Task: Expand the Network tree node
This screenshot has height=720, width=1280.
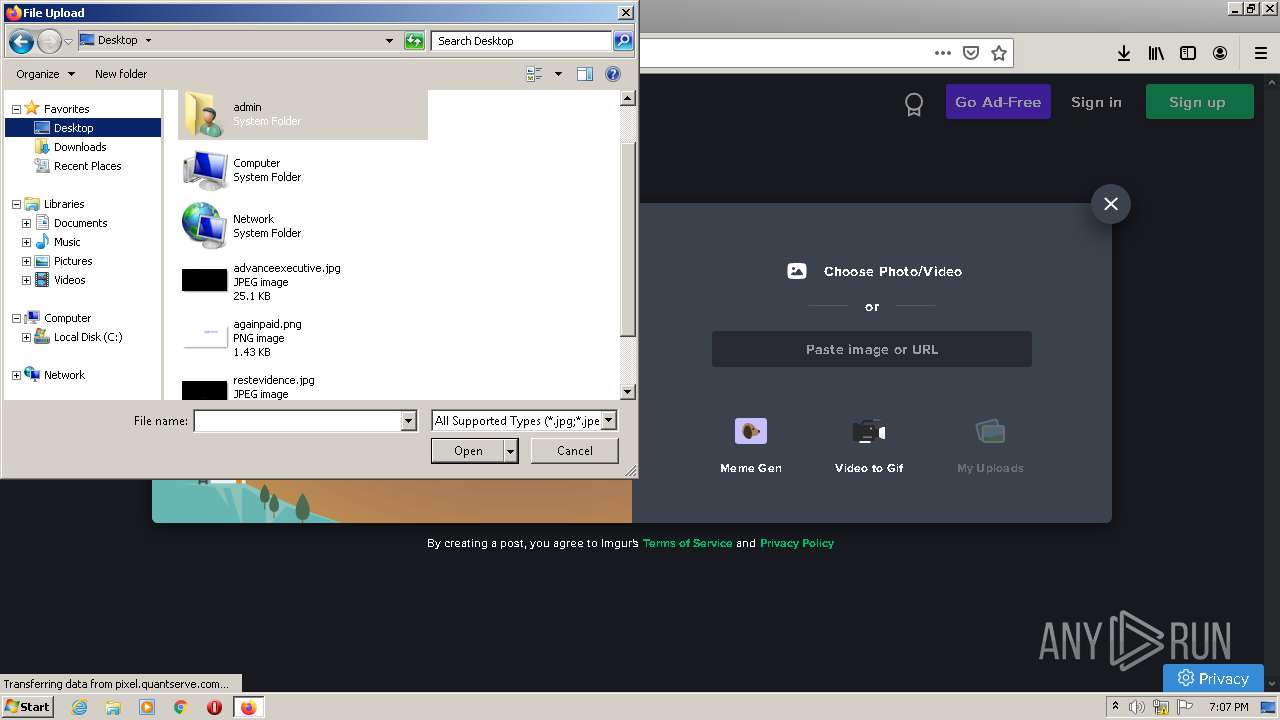Action: point(16,375)
